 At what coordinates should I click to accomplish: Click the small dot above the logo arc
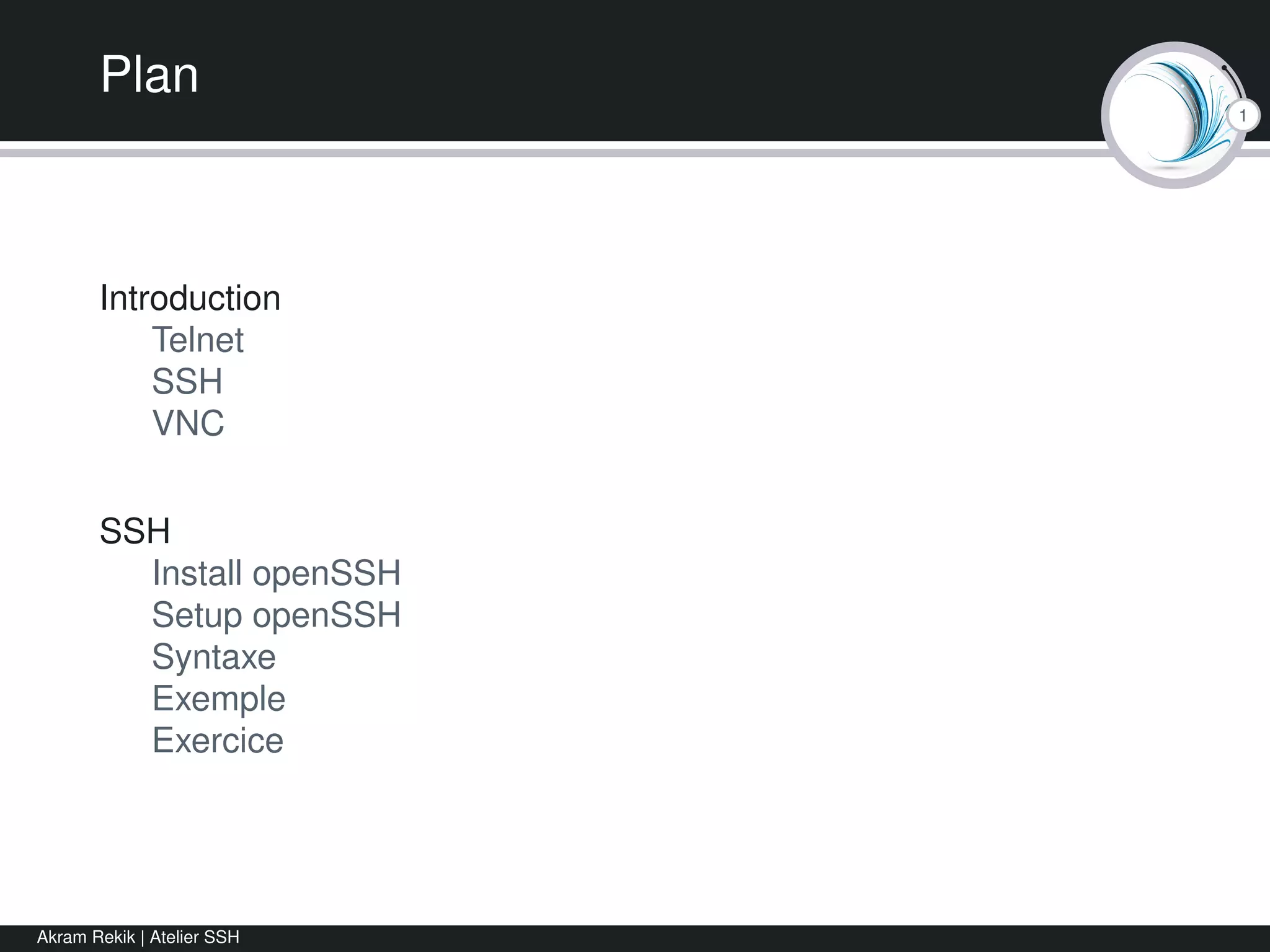coord(1224,68)
